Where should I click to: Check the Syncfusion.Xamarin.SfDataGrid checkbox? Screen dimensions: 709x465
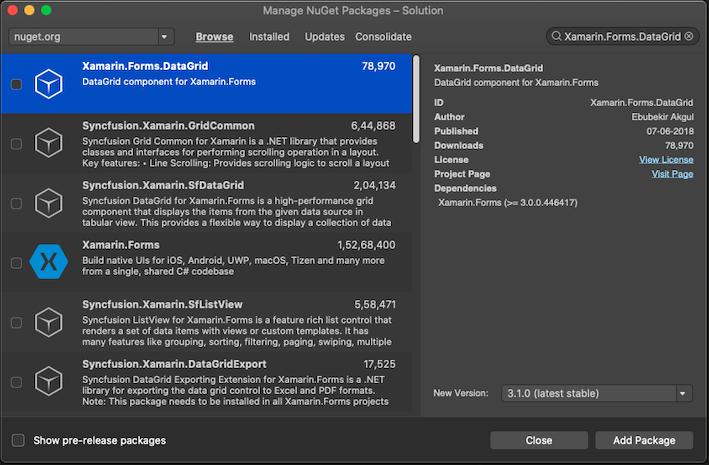16,204
